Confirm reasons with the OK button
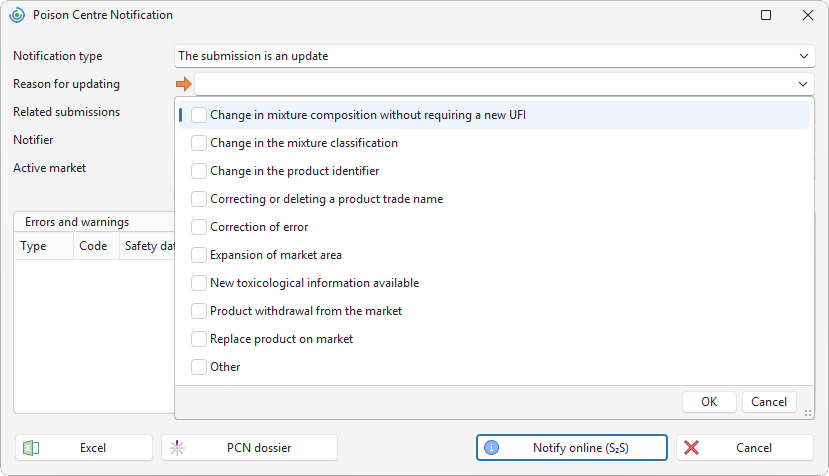 (709, 402)
